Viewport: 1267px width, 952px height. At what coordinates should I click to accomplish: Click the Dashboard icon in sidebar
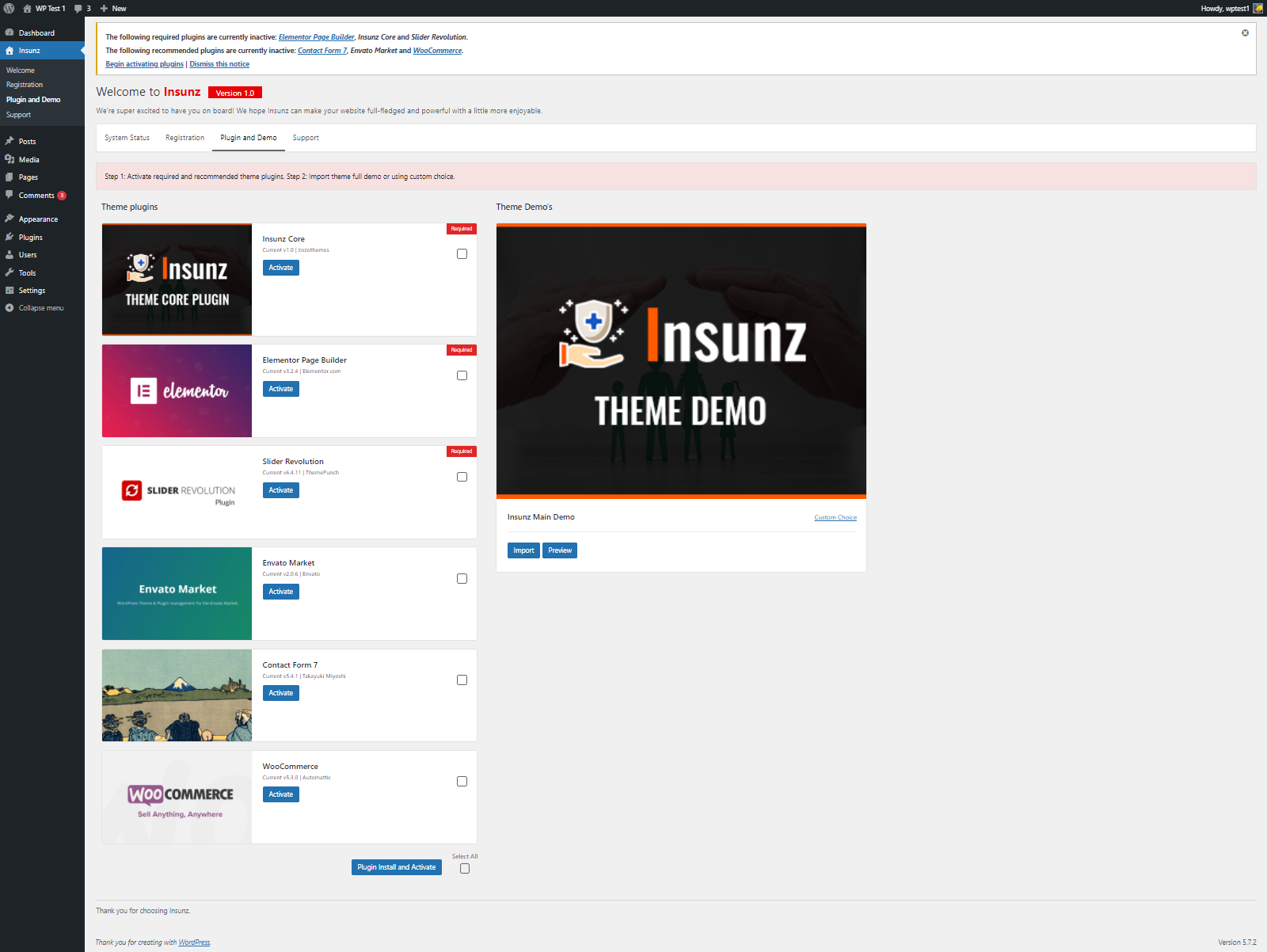[10, 33]
